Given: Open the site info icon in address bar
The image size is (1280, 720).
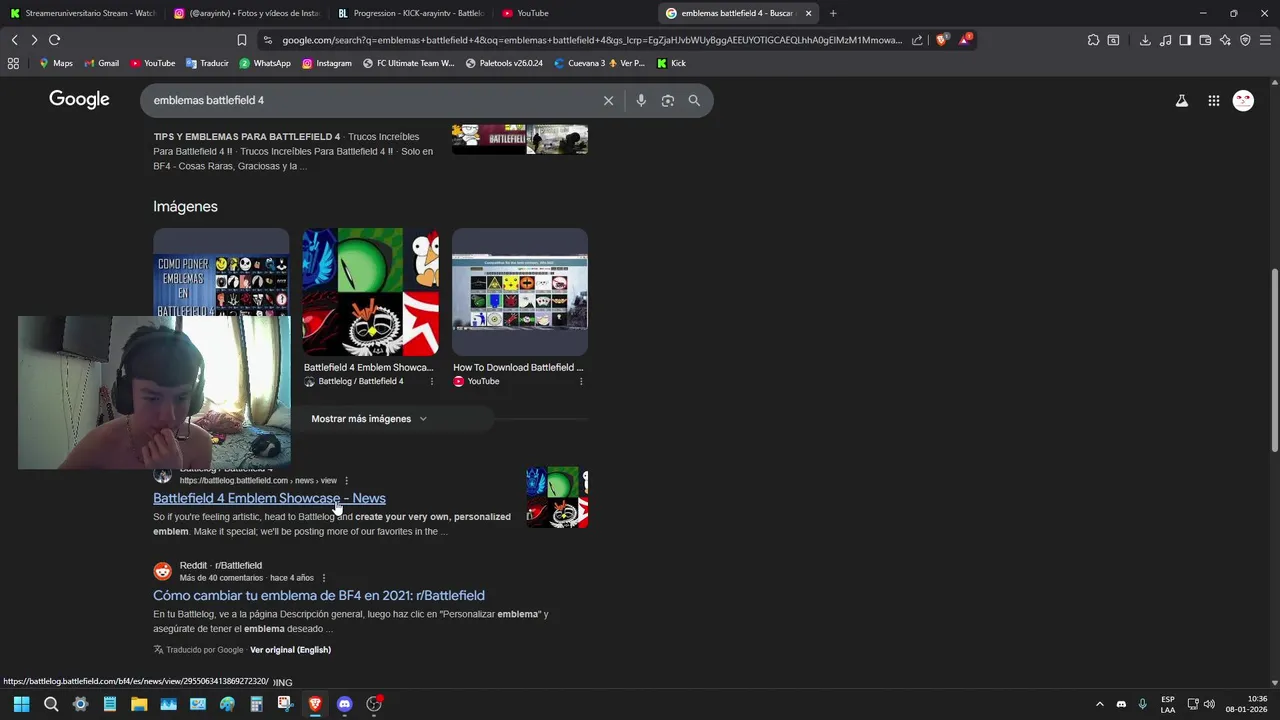Looking at the screenshot, I should click(267, 40).
